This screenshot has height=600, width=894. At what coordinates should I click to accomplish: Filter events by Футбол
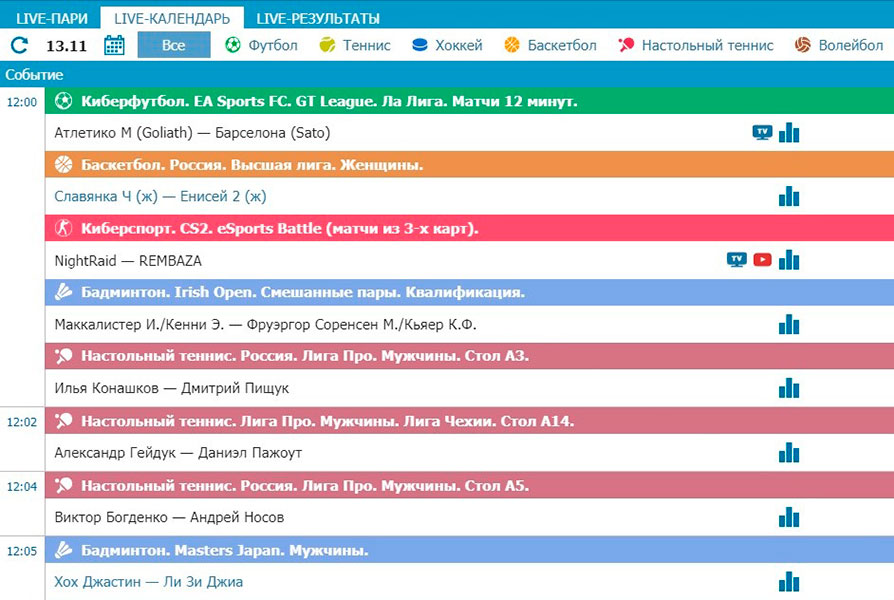(262, 45)
